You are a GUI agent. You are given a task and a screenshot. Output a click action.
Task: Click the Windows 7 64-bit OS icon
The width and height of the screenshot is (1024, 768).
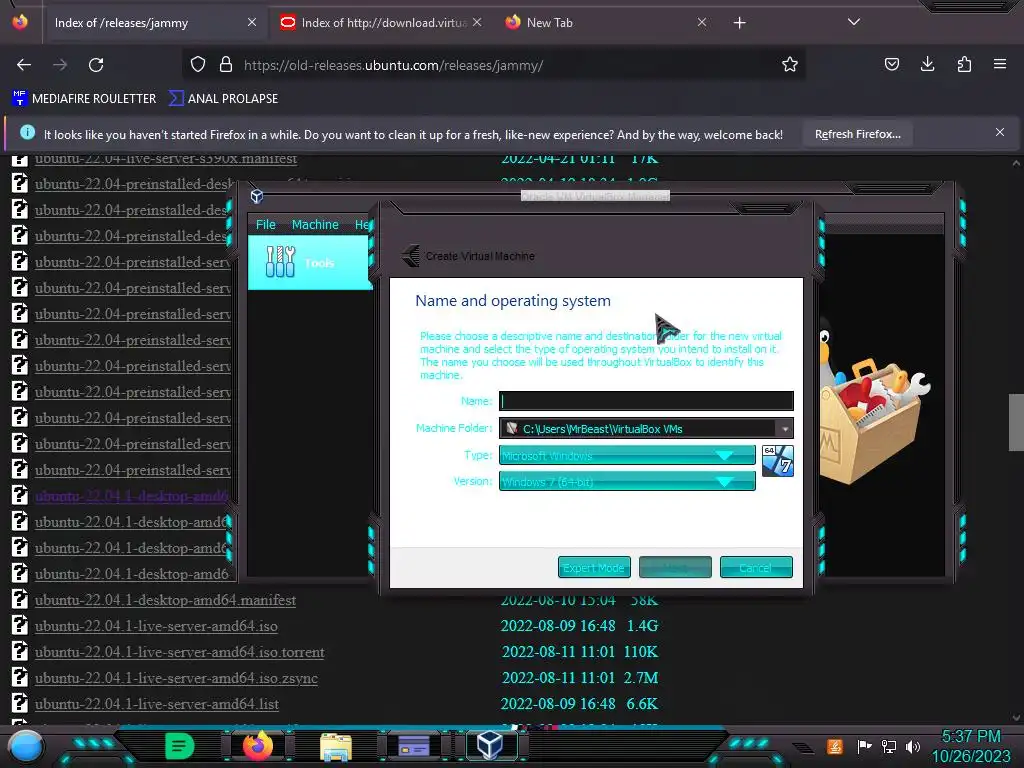point(777,461)
